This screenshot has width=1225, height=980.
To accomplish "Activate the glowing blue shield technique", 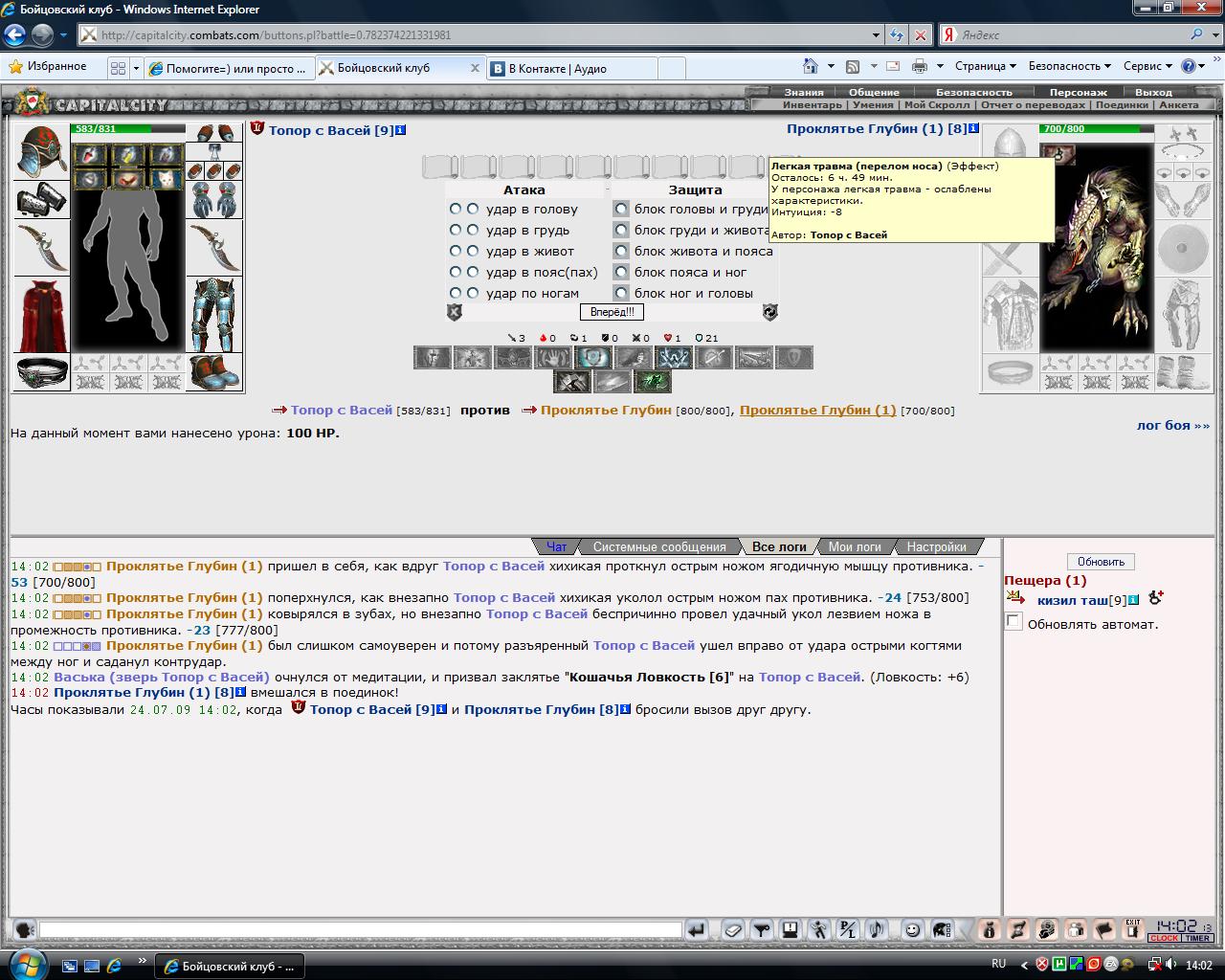I will 592,358.
